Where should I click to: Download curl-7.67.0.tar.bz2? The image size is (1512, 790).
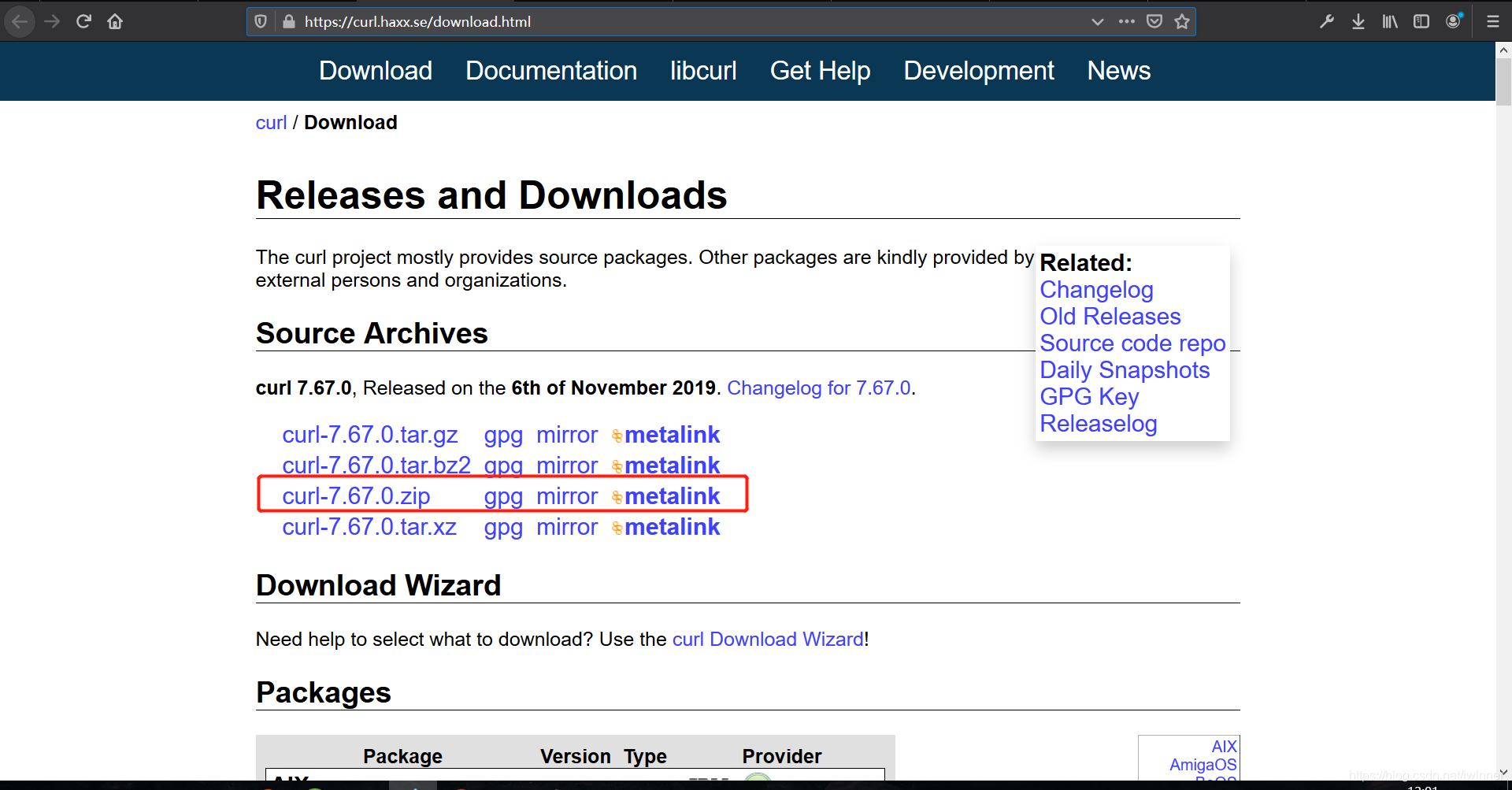point(376,465)
